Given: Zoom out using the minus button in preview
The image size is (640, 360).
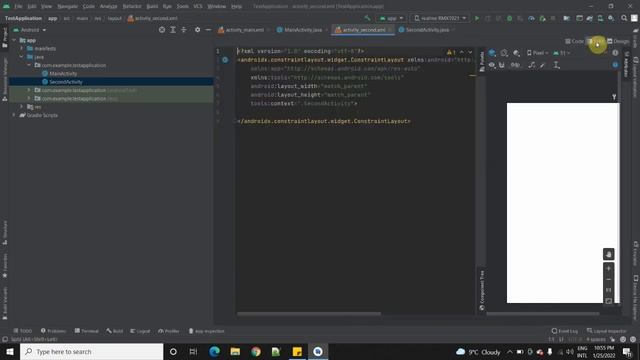Looking at the screenshot, I should (x=609, y=280).
